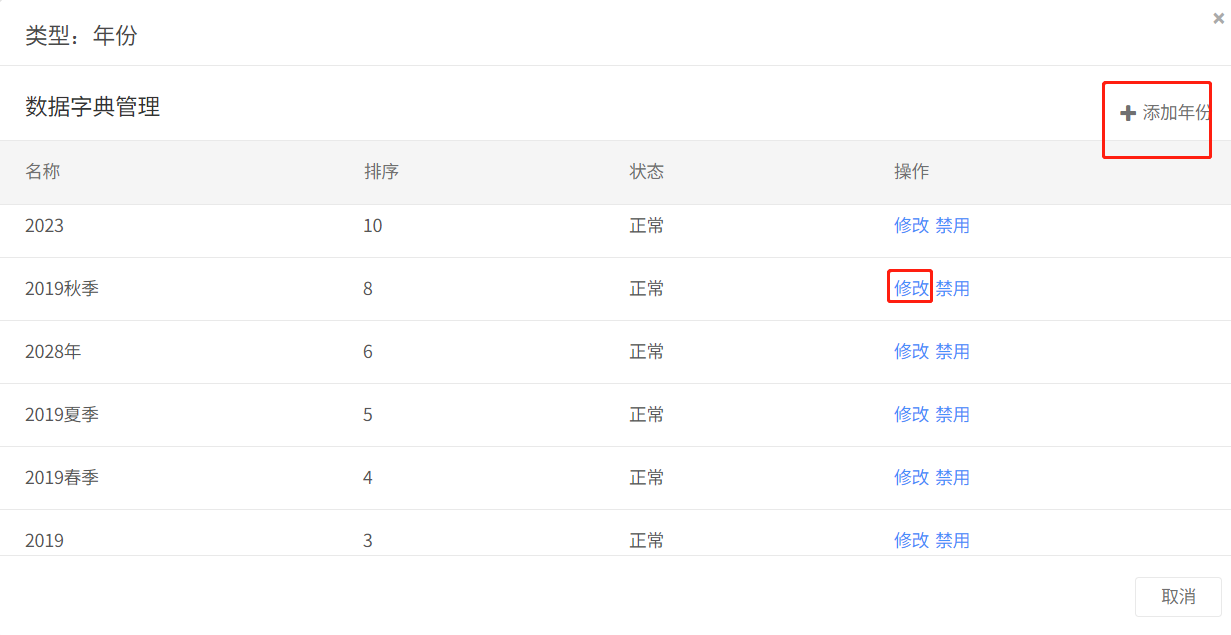This screenshot has width=1231, height=635.
Task: Click the 排序 column header
Action: (381, 172)
